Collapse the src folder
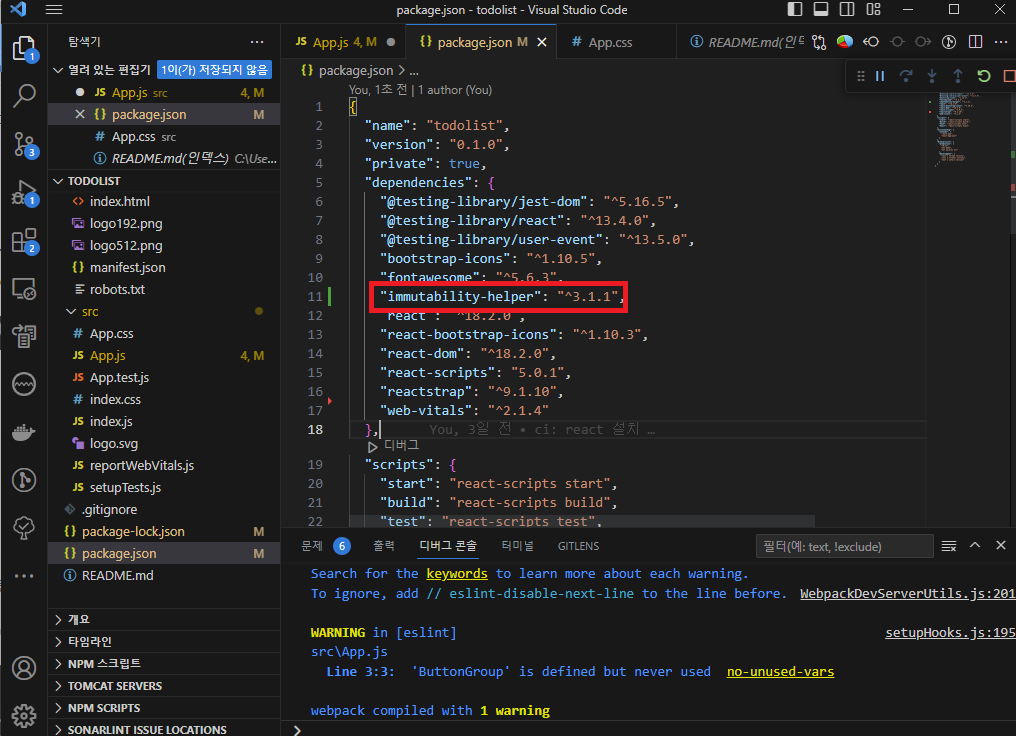This screenshot has width=1016, height=736. [x=71, y=312]
